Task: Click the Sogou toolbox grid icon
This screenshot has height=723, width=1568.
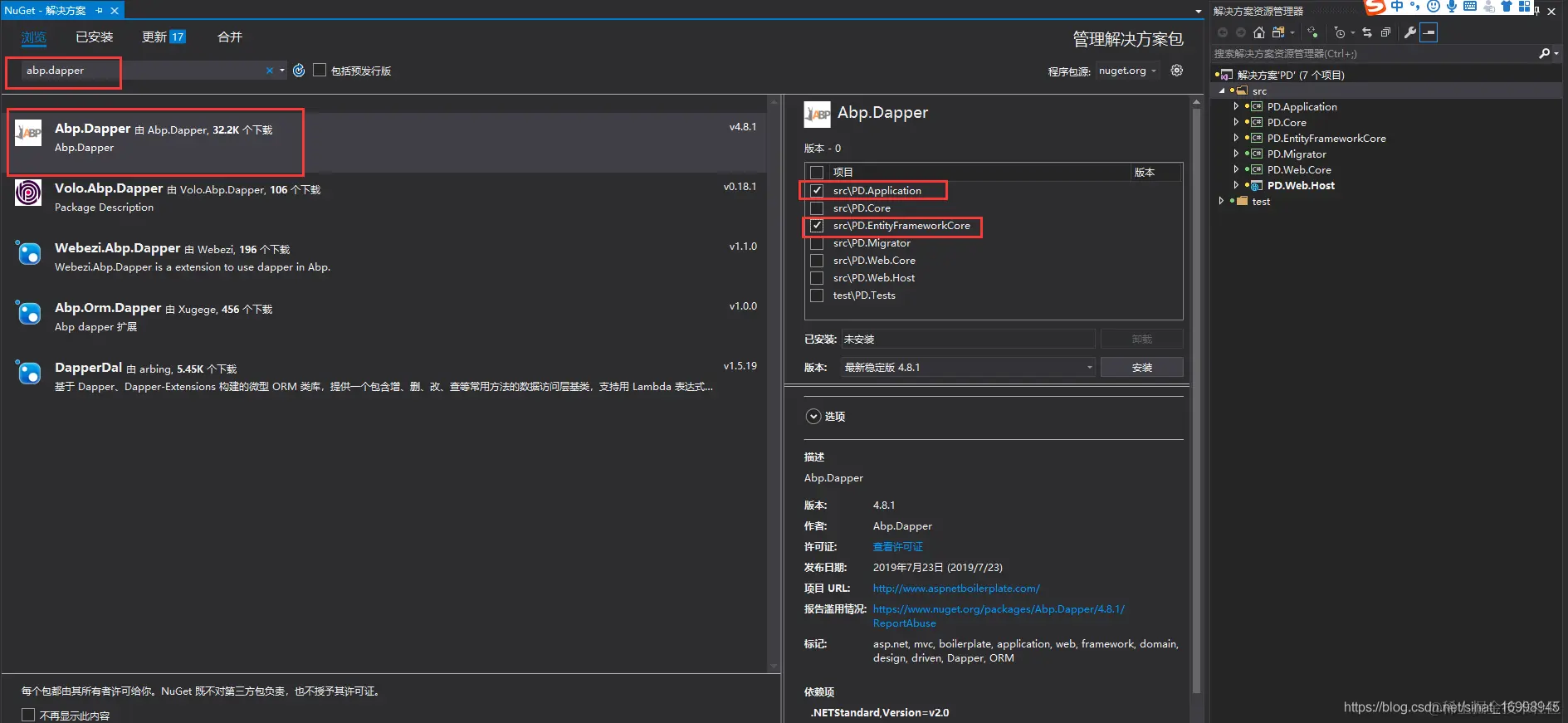Action: coord(1524,7)
